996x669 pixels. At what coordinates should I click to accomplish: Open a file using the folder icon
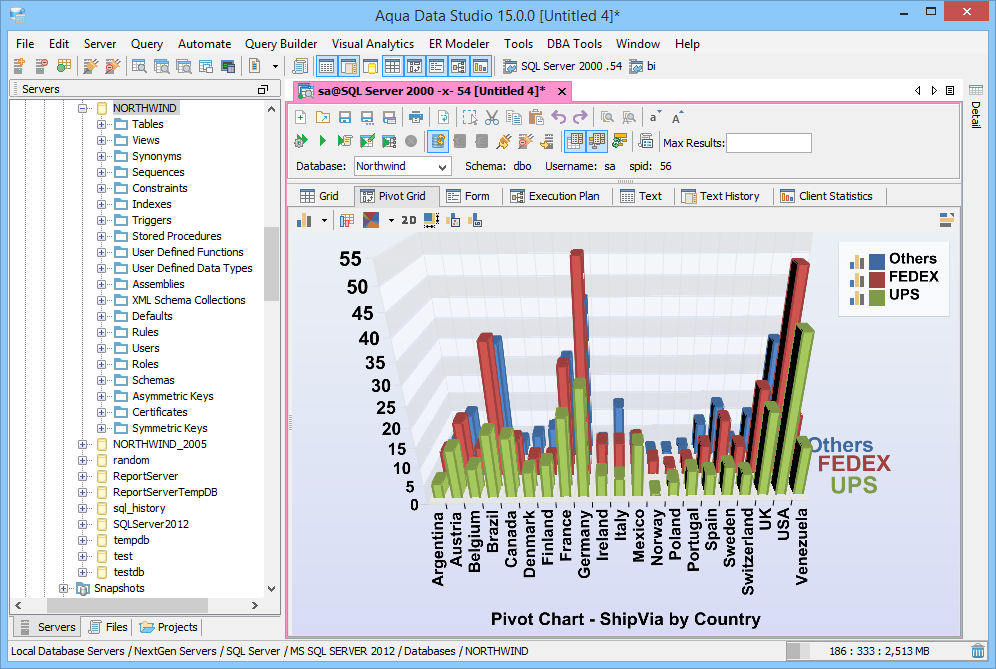(x=323, y=118)
